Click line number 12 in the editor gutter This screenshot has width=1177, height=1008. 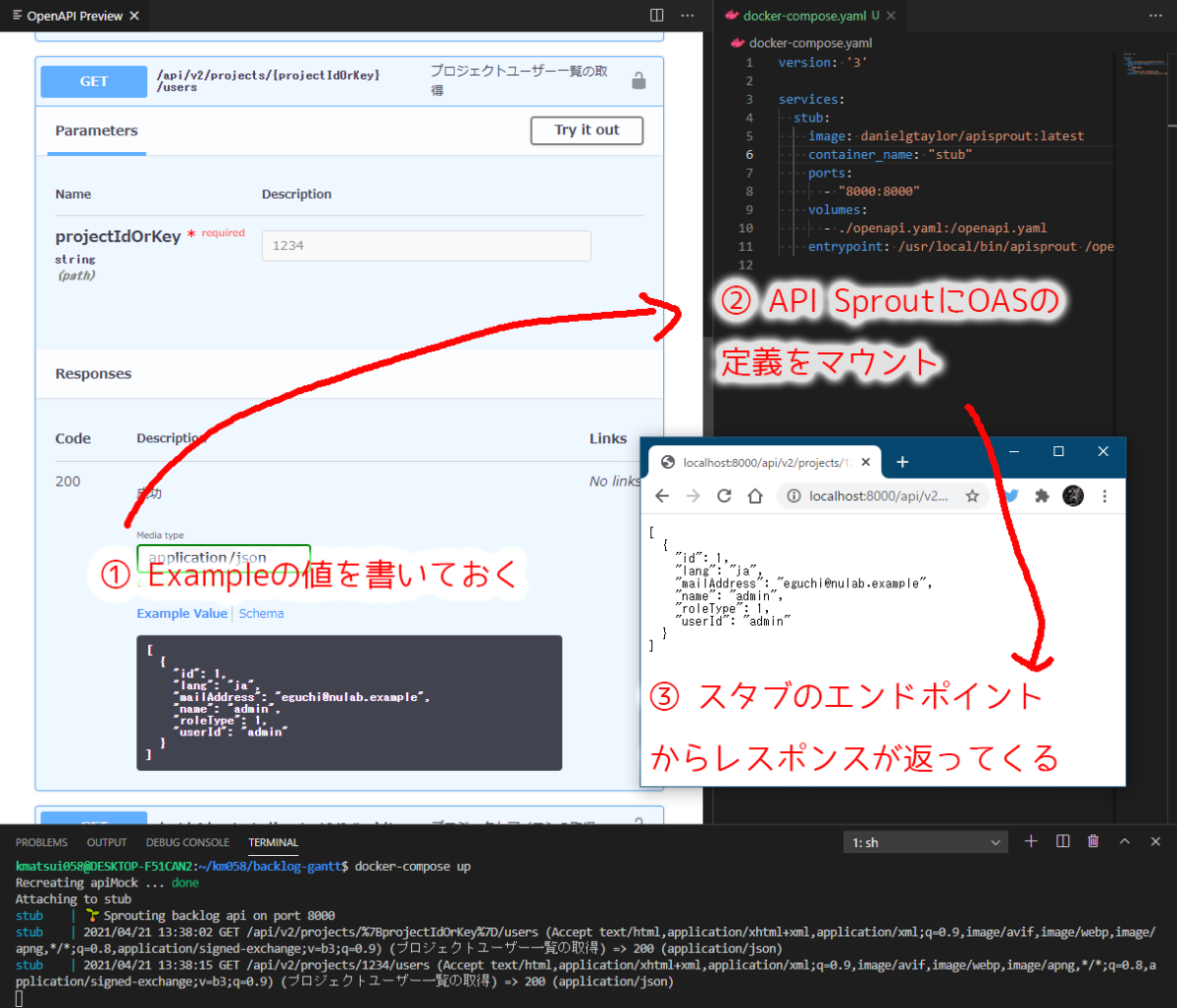(747, 266)
